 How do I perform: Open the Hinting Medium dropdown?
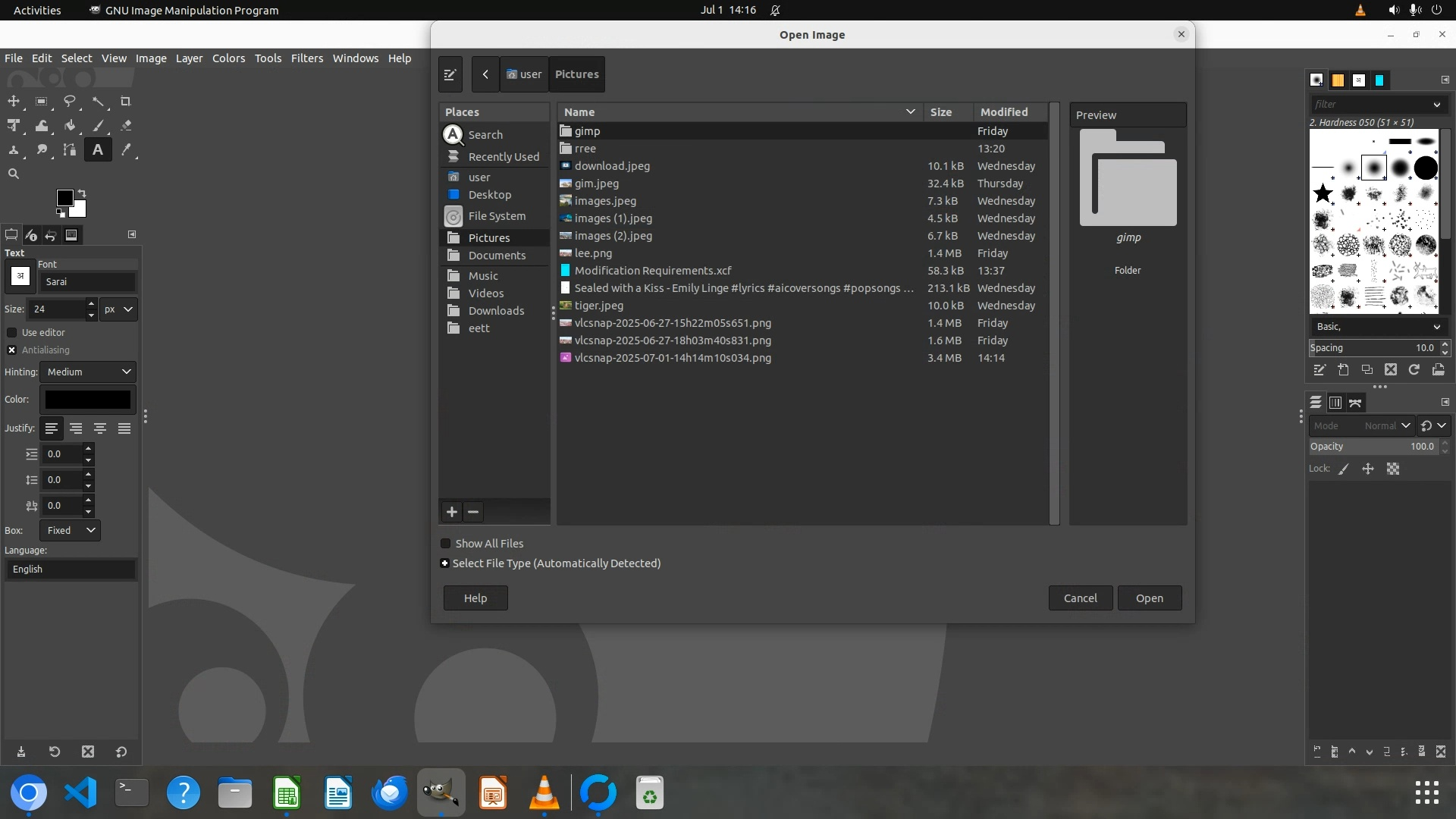(88, 372)
